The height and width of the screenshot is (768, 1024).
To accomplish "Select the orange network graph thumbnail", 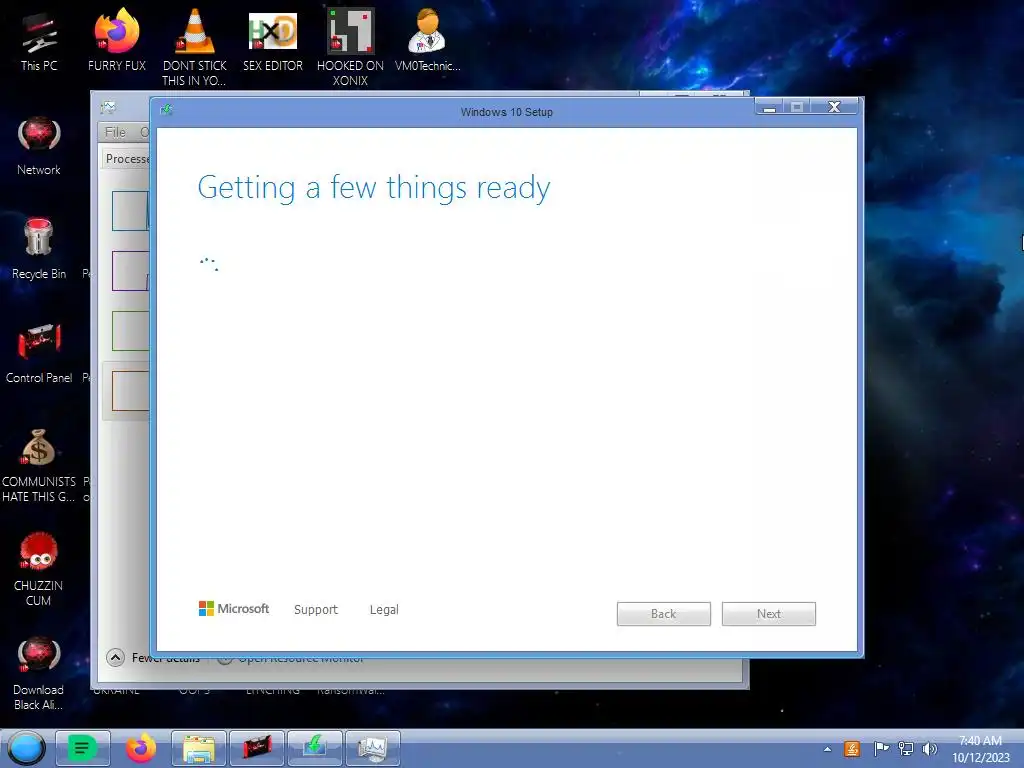I will 130,391.
